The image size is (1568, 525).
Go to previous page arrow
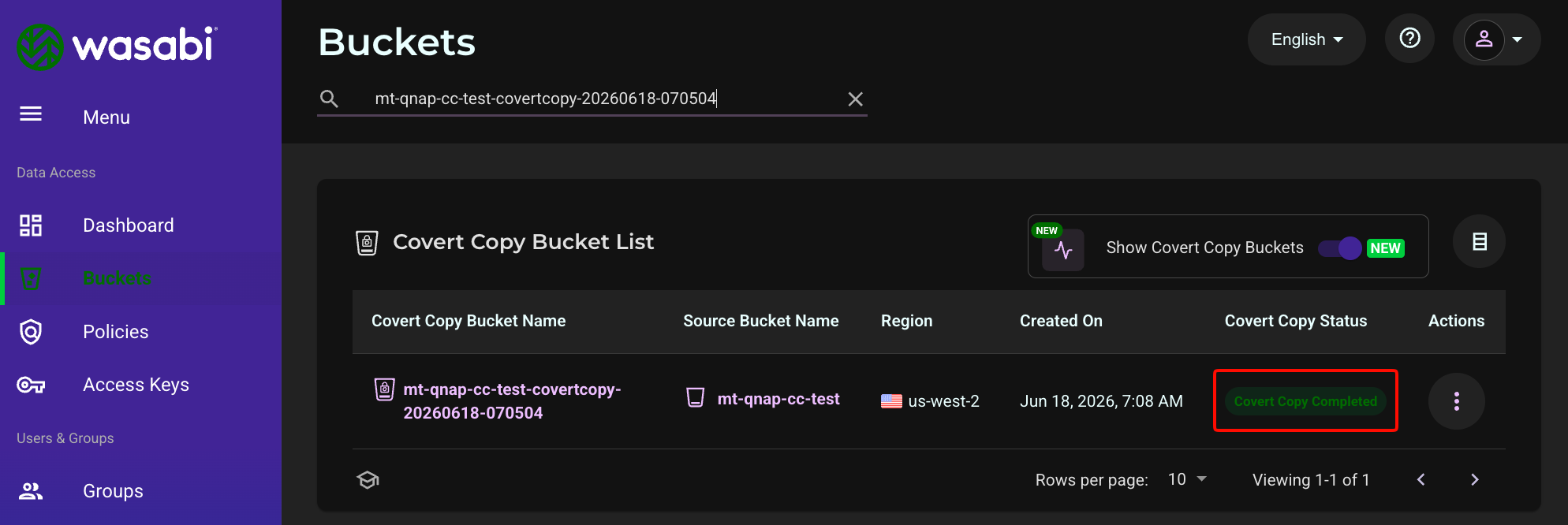[x=1421, y=479]
